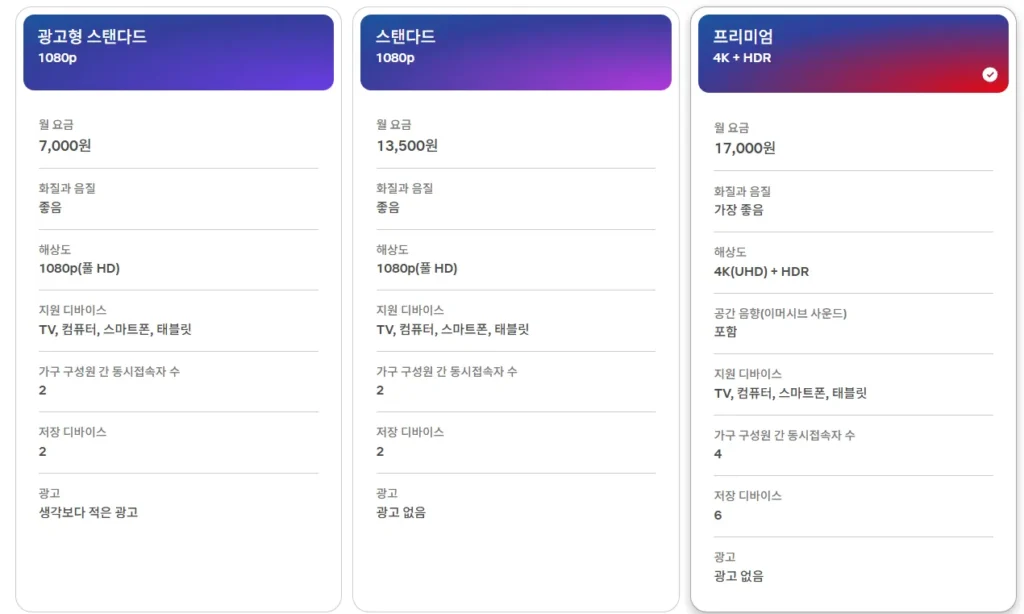Click 1080p(풀 HD) resolution on 스탠다드

coord(409,267)
